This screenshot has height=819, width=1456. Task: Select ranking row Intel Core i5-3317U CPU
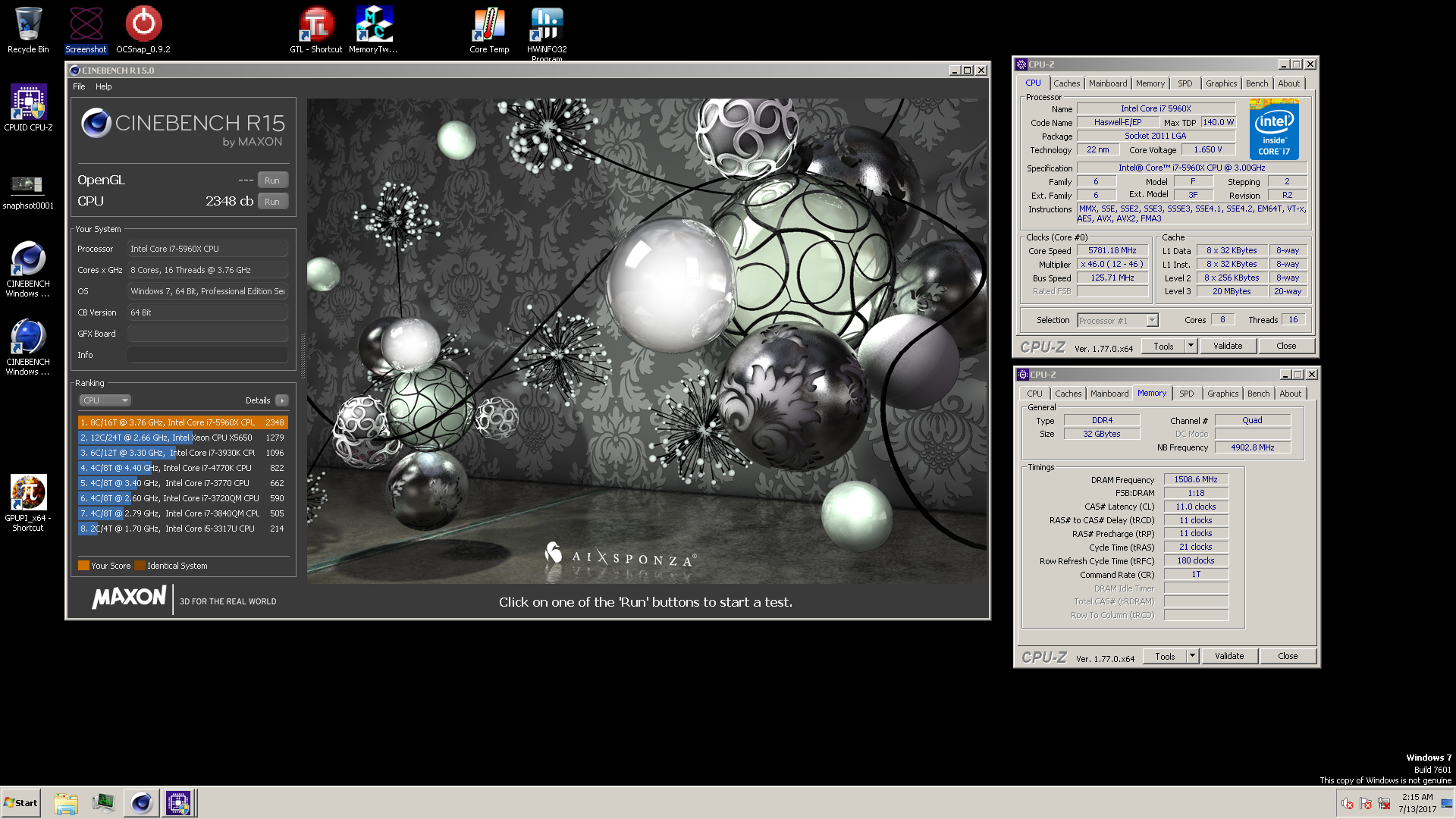click(x=183, y=529)
